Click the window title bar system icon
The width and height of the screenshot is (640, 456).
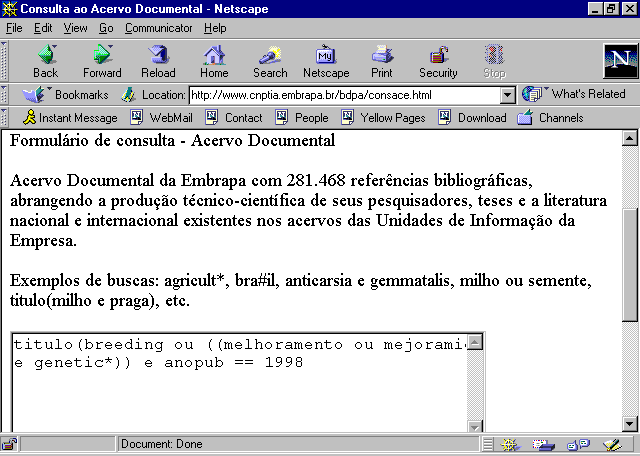coord(9,9)
